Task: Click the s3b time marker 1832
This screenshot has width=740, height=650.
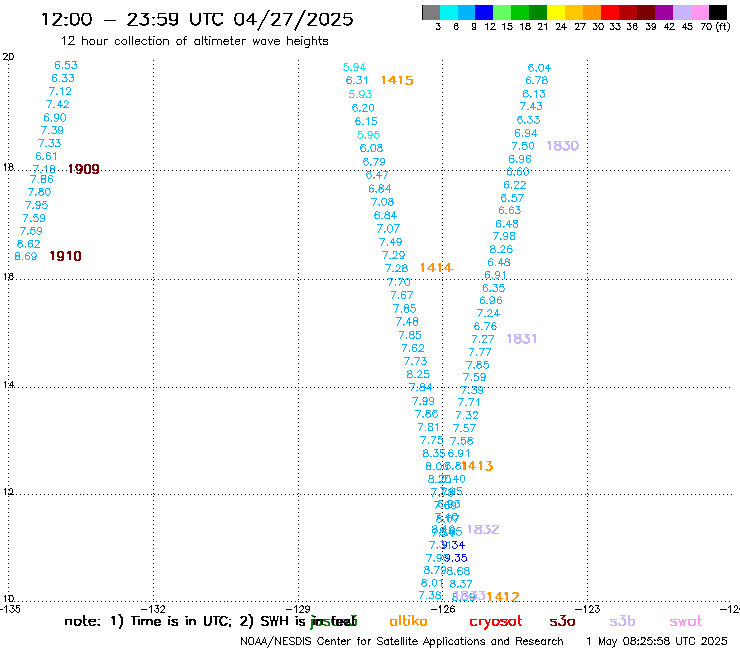Action: 483,529
